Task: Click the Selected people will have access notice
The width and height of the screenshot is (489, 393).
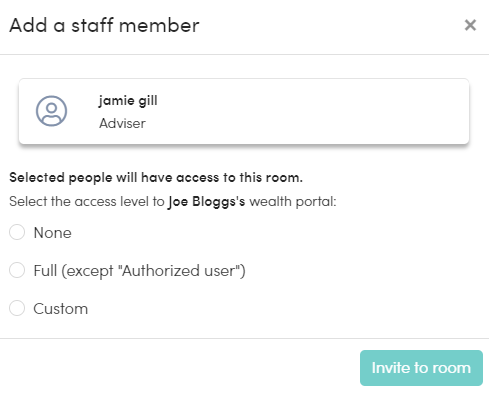Action: tap(156, 178)
